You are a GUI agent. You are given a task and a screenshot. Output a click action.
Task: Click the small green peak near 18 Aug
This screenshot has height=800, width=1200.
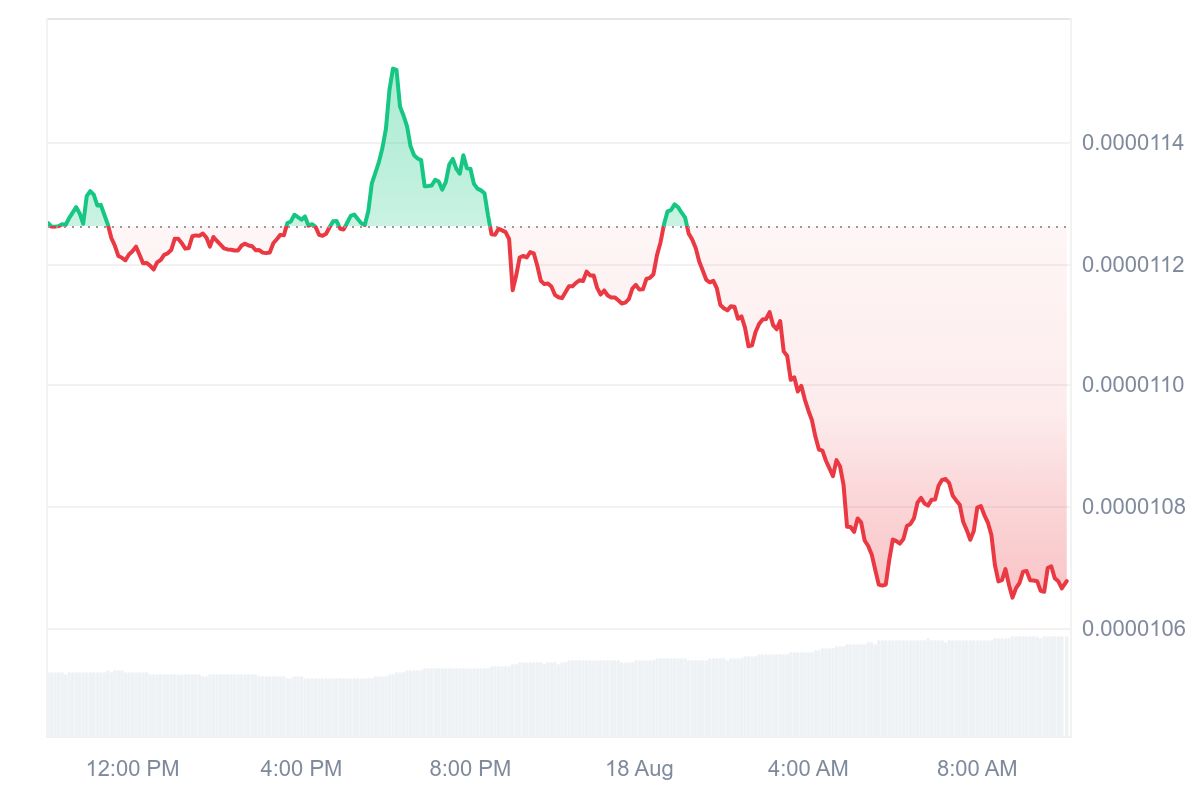675,205
